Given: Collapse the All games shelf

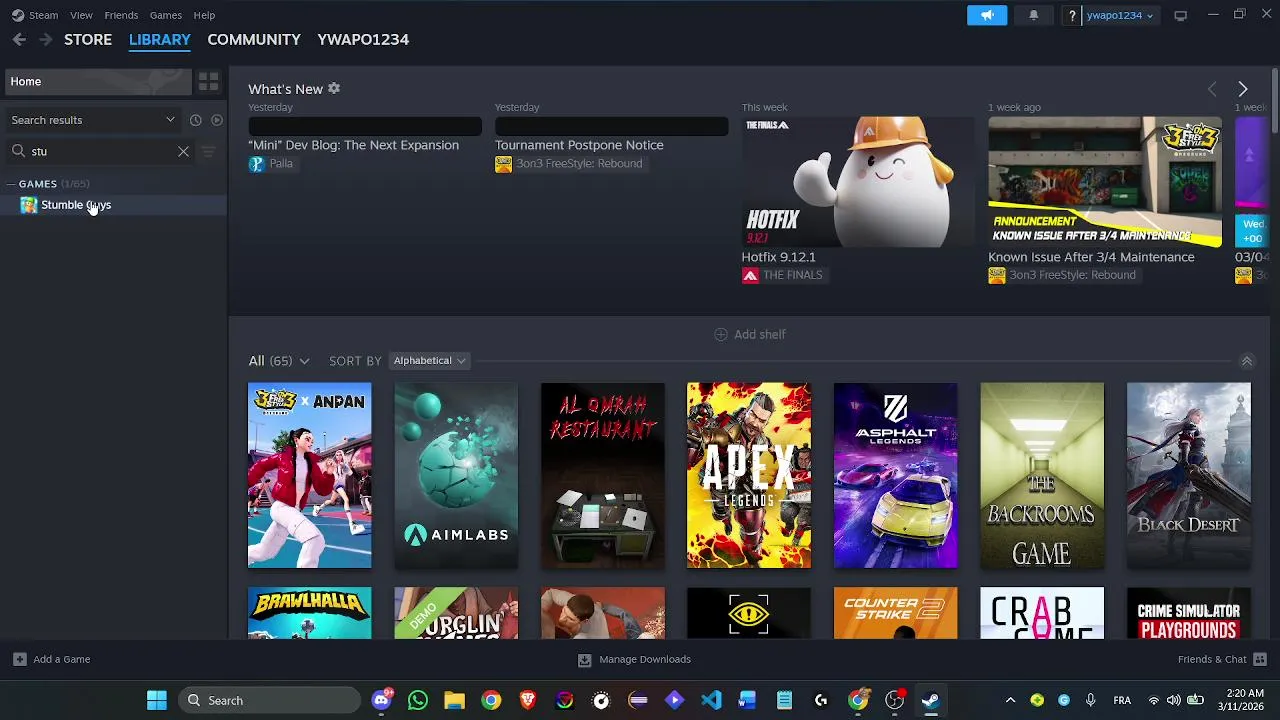Looking at the screenshot, I should pyautogui.click(x=1246, y=361).
